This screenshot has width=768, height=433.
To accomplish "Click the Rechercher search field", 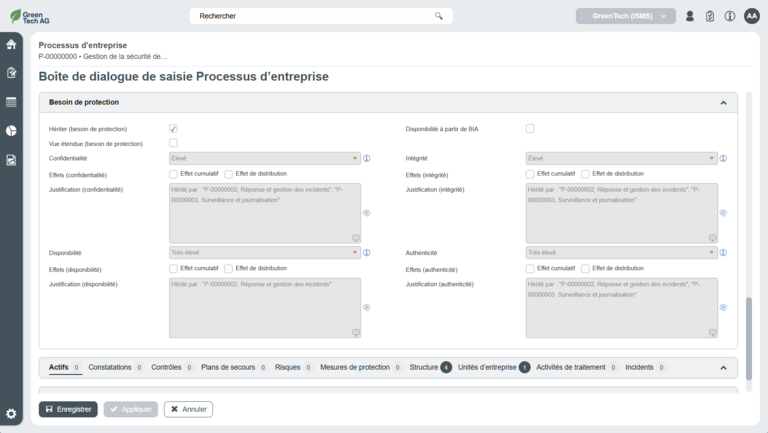I will click(x=320, y=16).
